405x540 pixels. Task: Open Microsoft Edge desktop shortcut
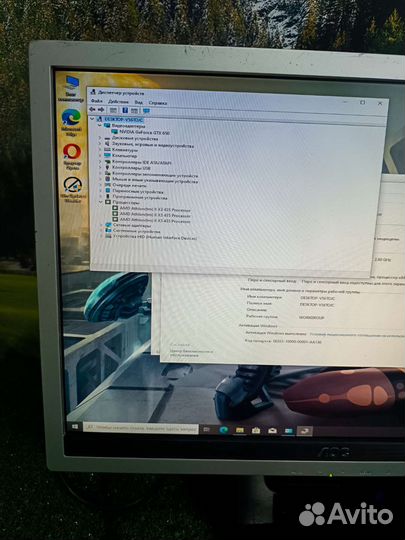71,122
